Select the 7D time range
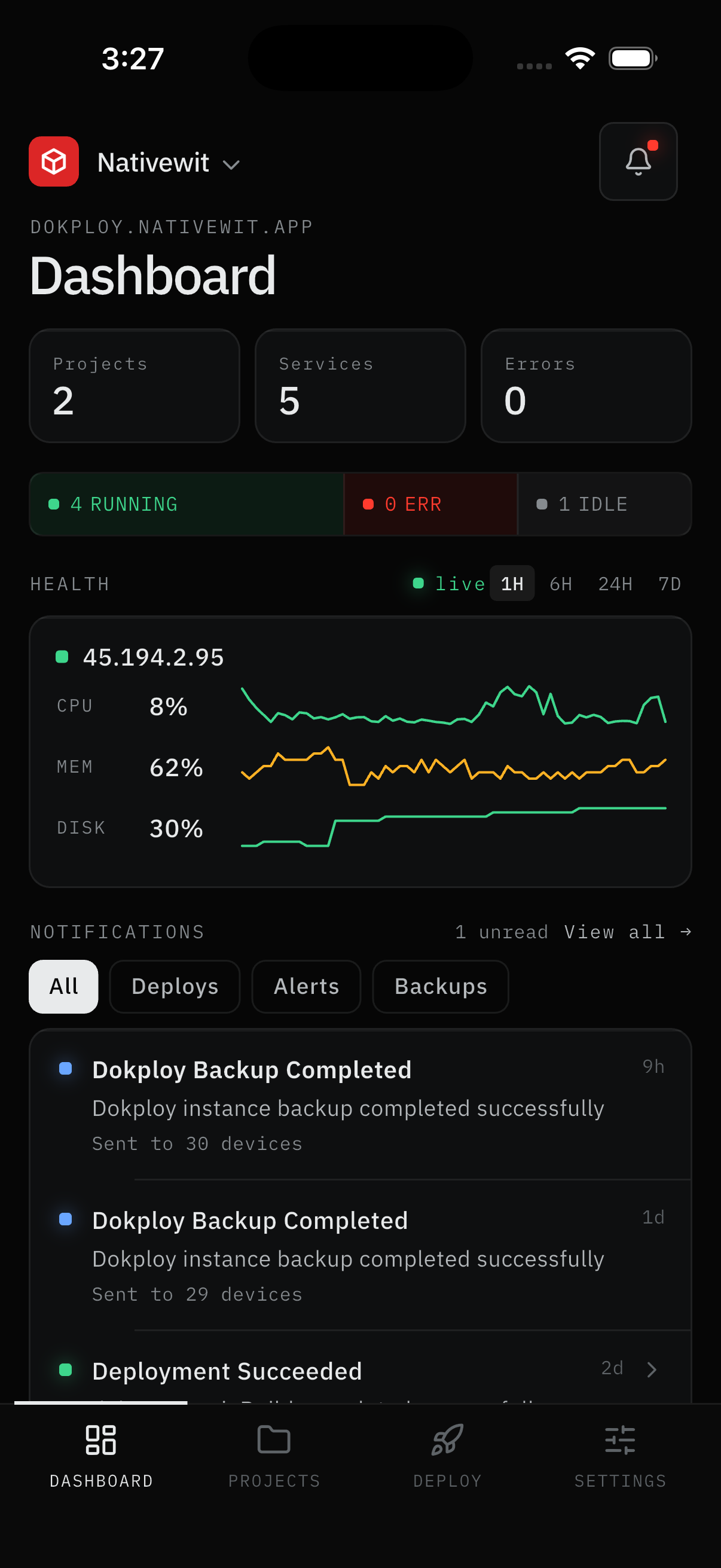The width and height of the screenshot is (721, 1568). point(669,584)
